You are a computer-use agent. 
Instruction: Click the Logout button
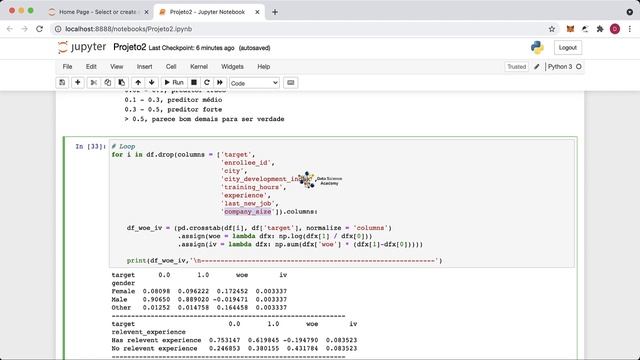pos(568,48)
